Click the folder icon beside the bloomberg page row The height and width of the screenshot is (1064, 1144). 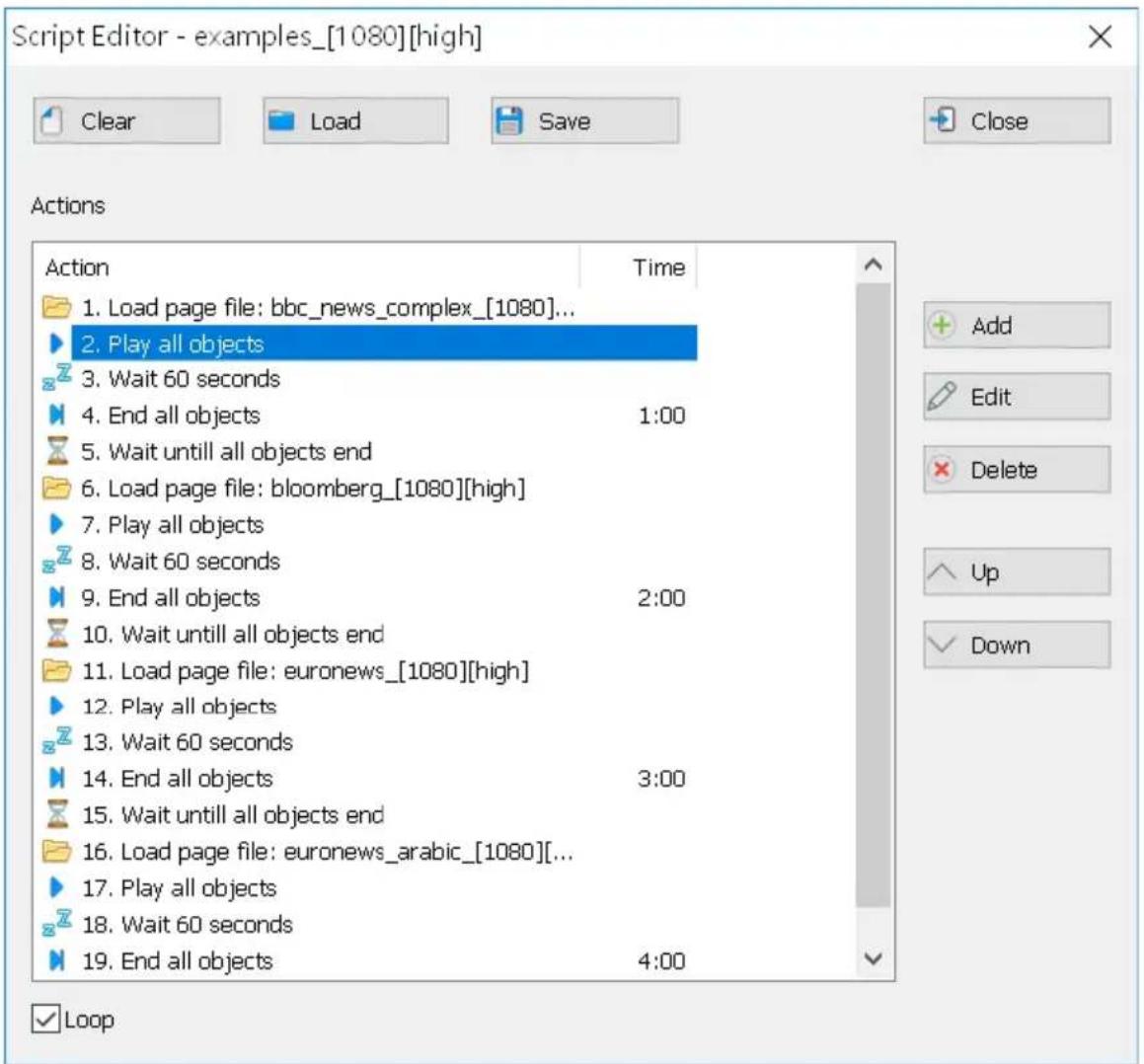pos(56,488)
